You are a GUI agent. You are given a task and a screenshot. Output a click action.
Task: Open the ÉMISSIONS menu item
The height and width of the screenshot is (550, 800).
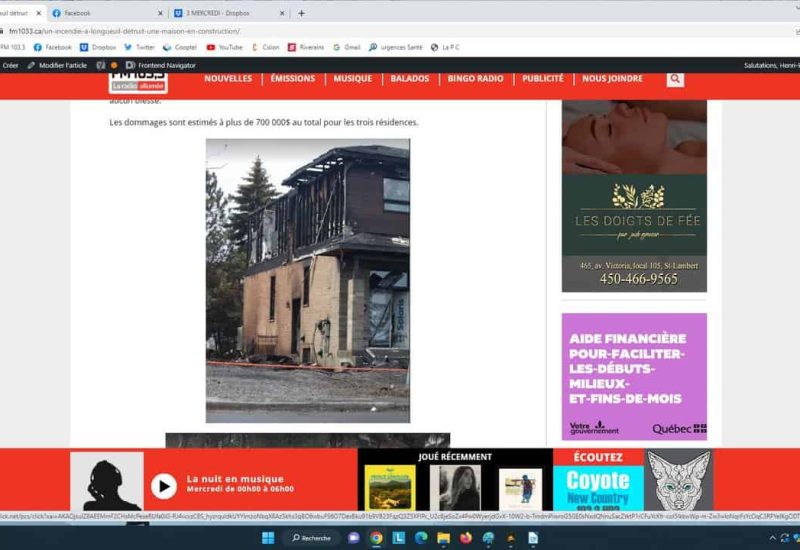(292, 79)
